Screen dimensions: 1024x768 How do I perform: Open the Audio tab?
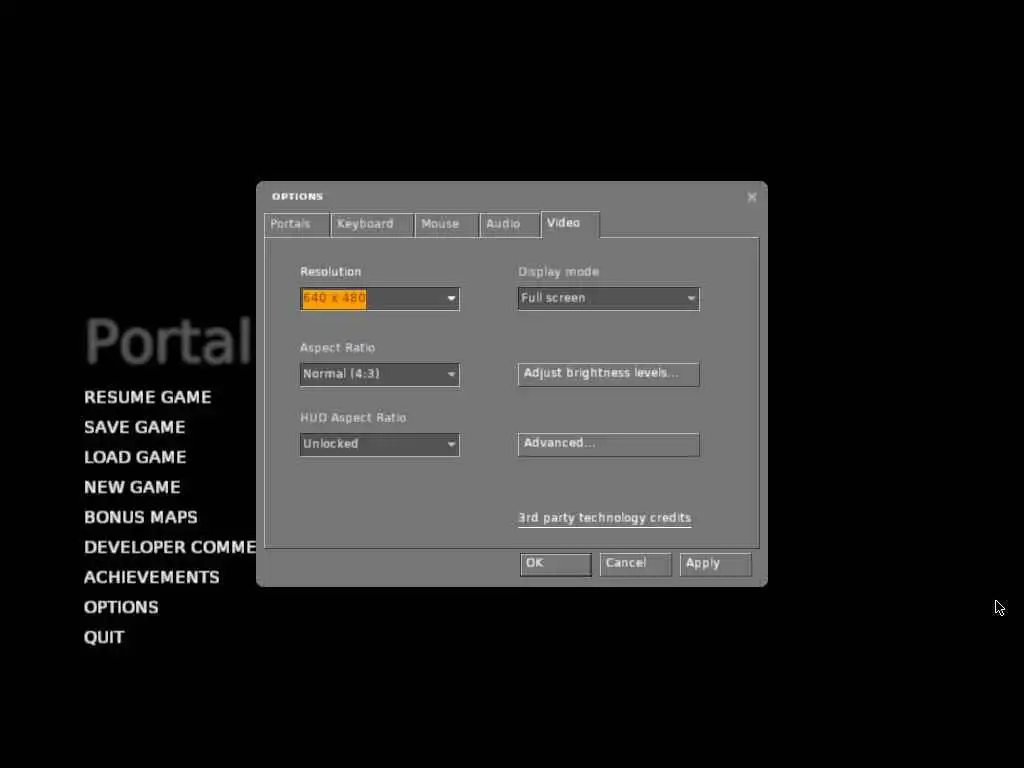coord(510,224)
